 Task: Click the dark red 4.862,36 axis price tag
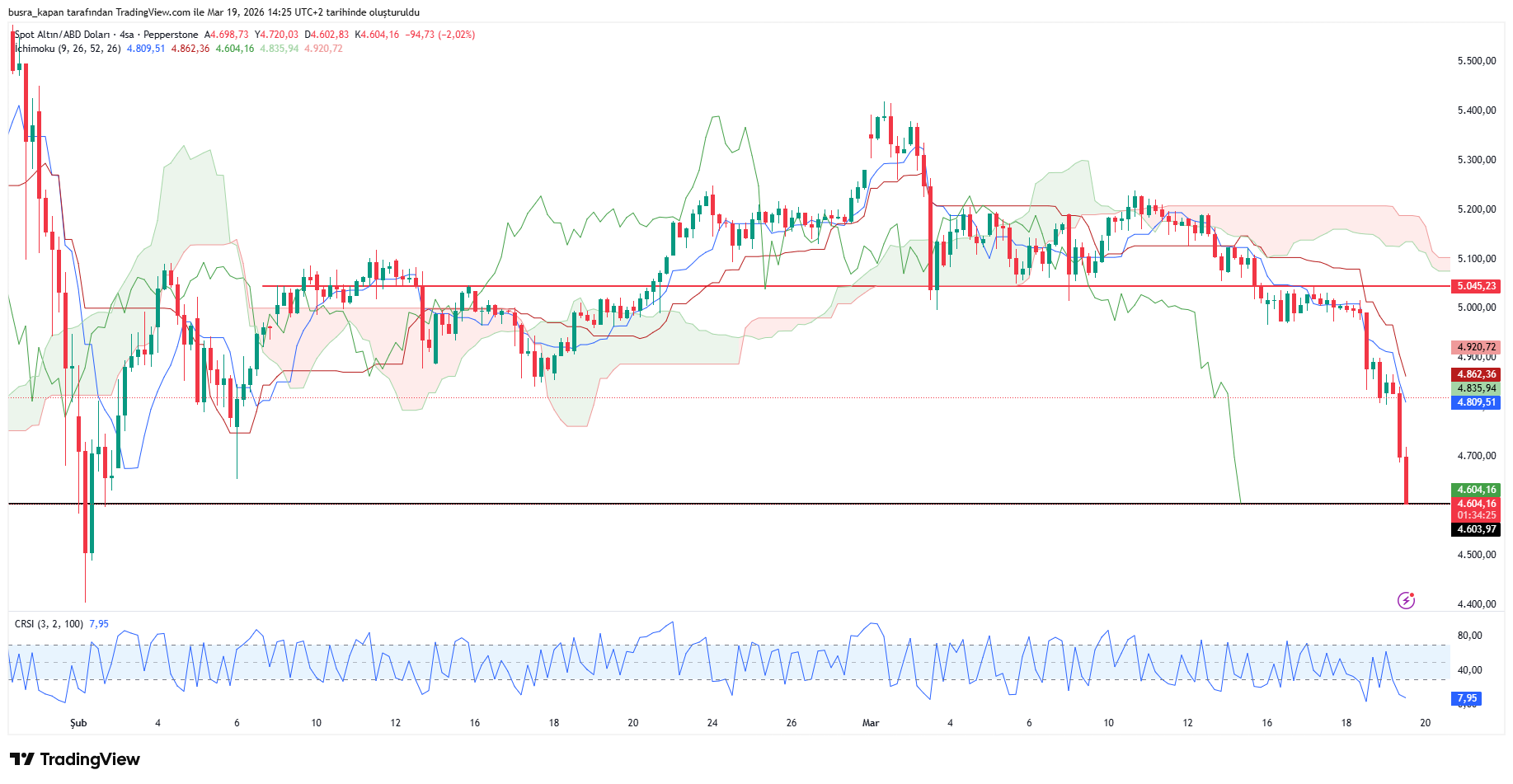pos(1475,374)
